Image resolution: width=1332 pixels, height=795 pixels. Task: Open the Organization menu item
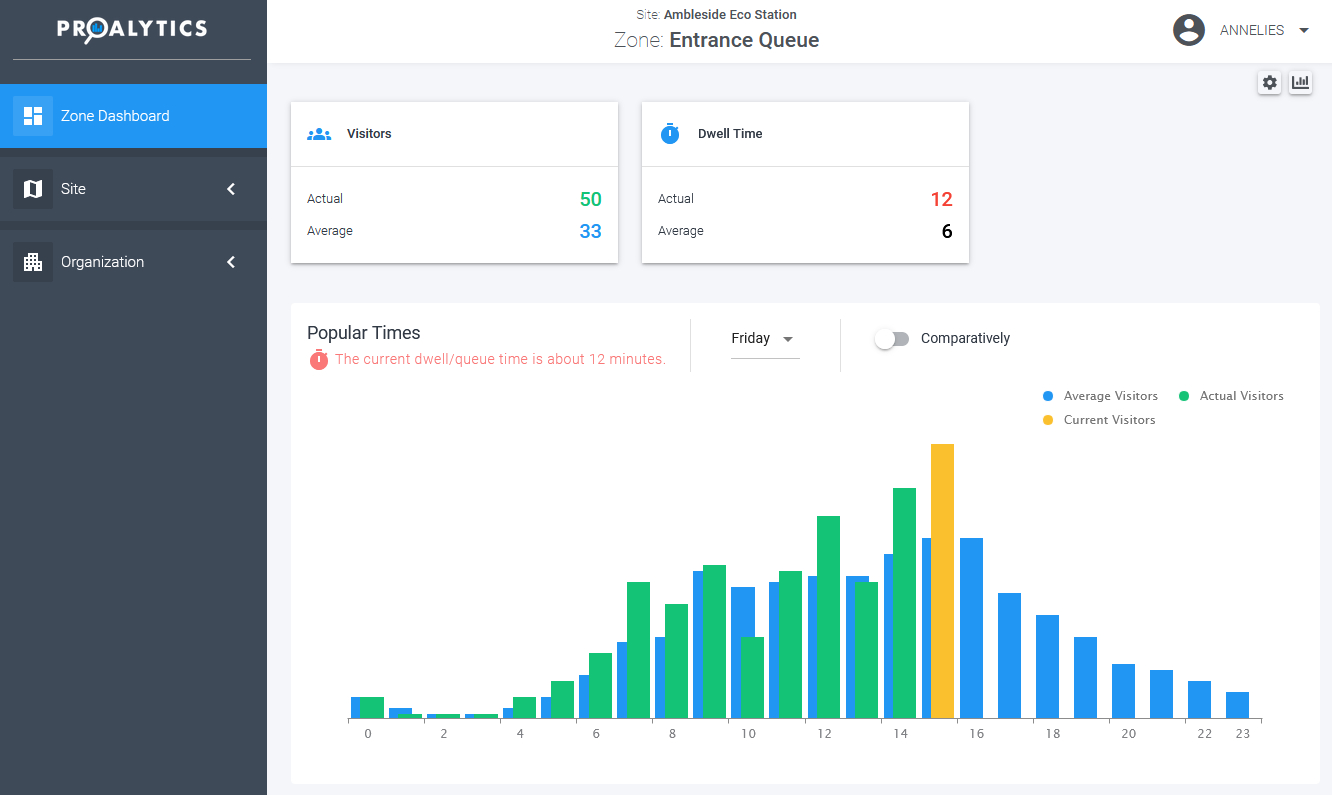click(x=133, y=262)
